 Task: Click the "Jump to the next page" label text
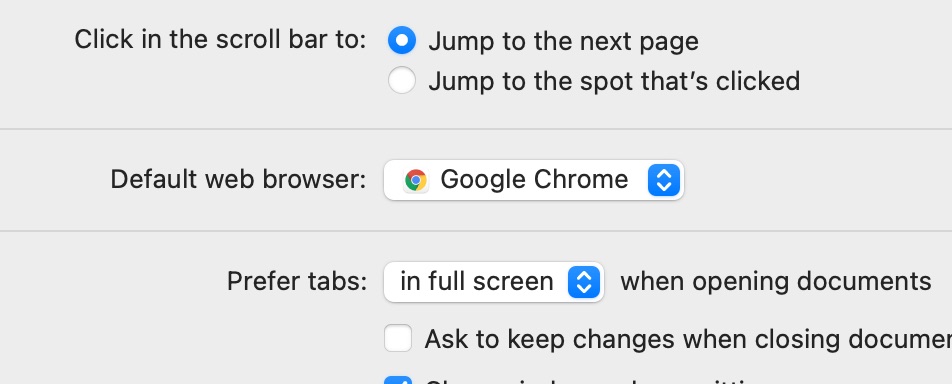pos(563,41)
